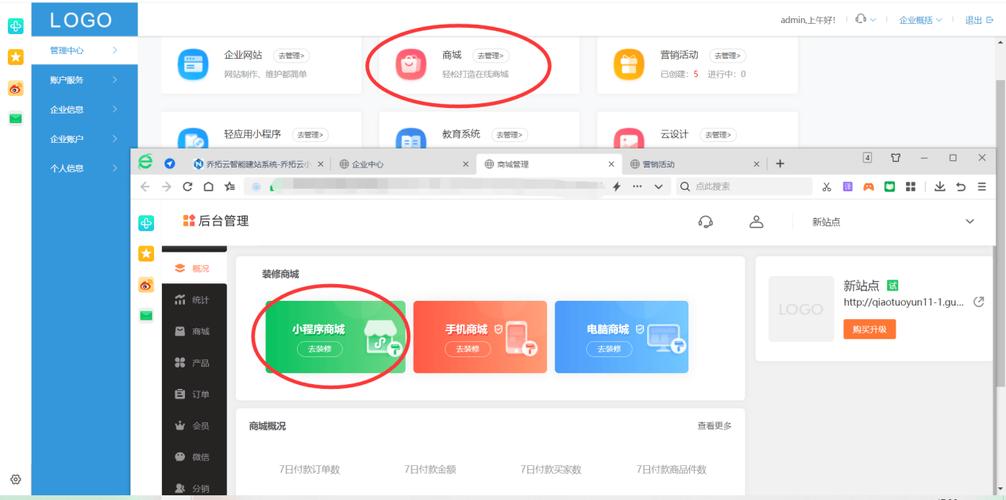Click the 云设计 picture icon
This screenshot has height=500, width=1006.
[x=629, y=139]
